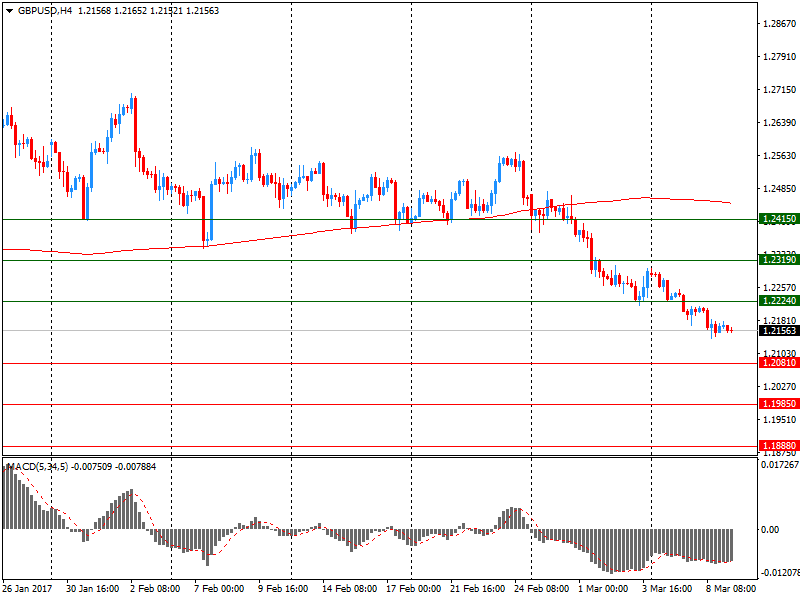800x600 pixels.
Task: Select the 1.27150 price scale value
Action: click(x=779, y=90)
